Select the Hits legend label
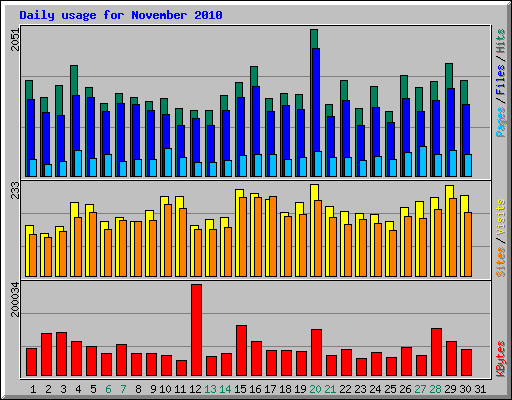Screen dimensions: 512x400 (500, 41)
